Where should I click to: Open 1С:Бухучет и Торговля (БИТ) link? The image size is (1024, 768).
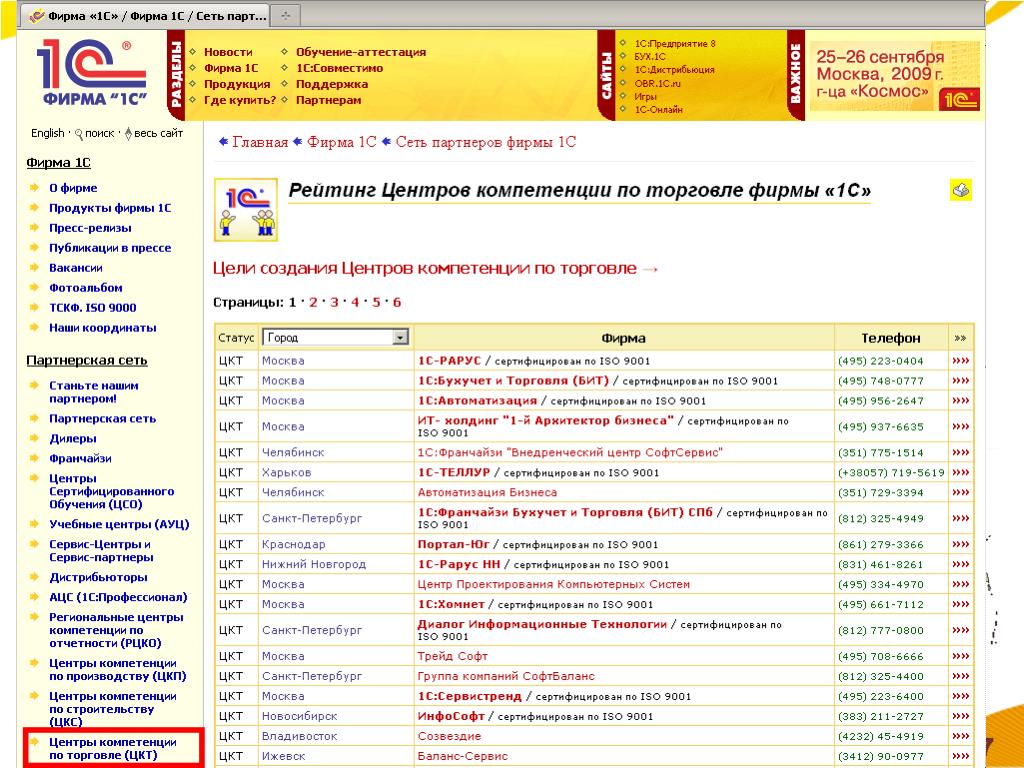coord(513,380)
